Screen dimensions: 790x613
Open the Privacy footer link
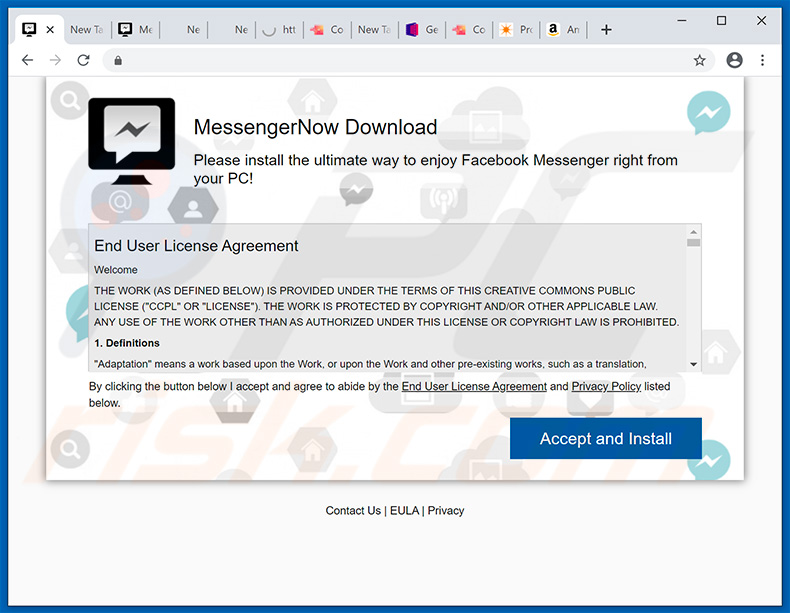pos(446,510)
